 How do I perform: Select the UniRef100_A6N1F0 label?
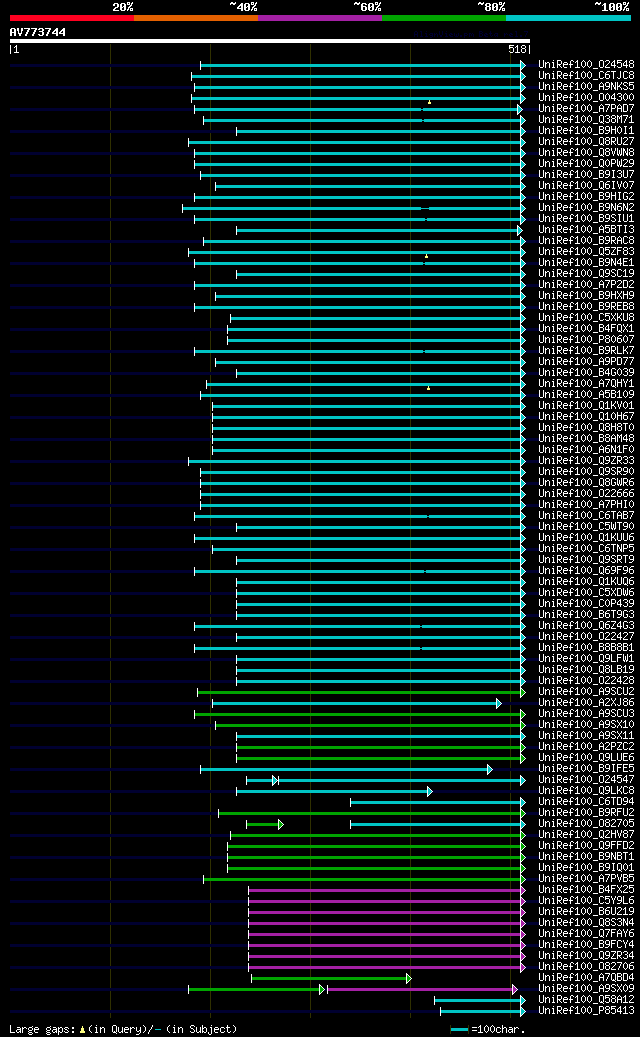point(586,450)
